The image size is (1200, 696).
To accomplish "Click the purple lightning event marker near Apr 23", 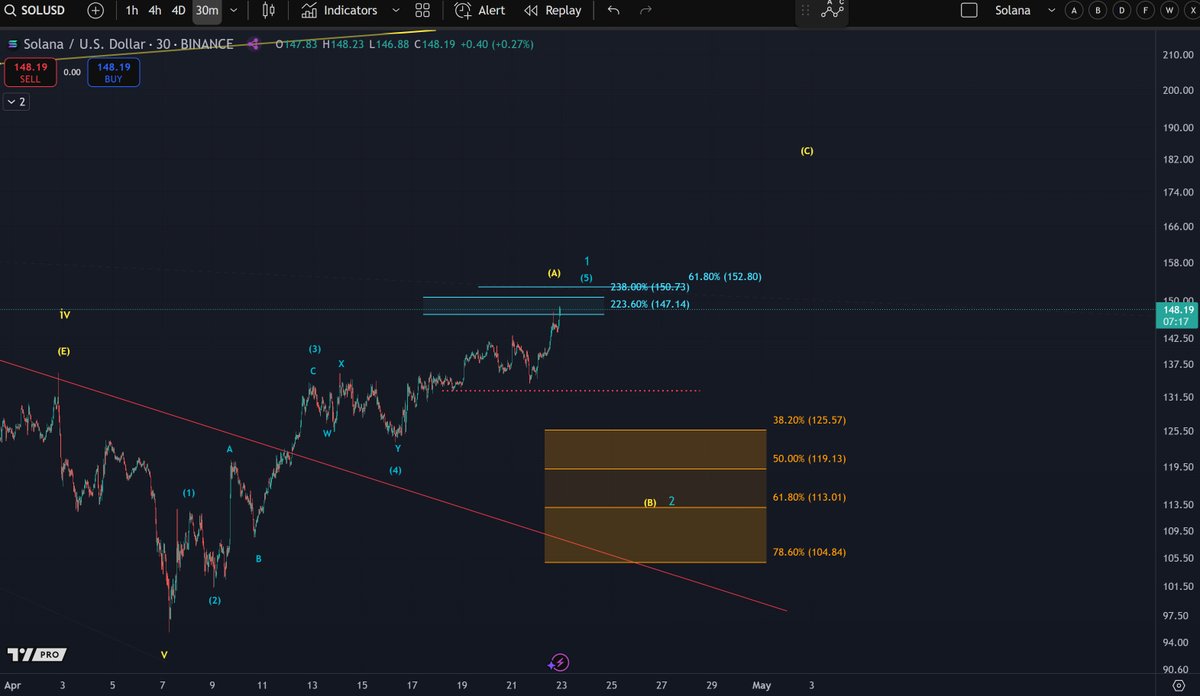I will point(559,661).
